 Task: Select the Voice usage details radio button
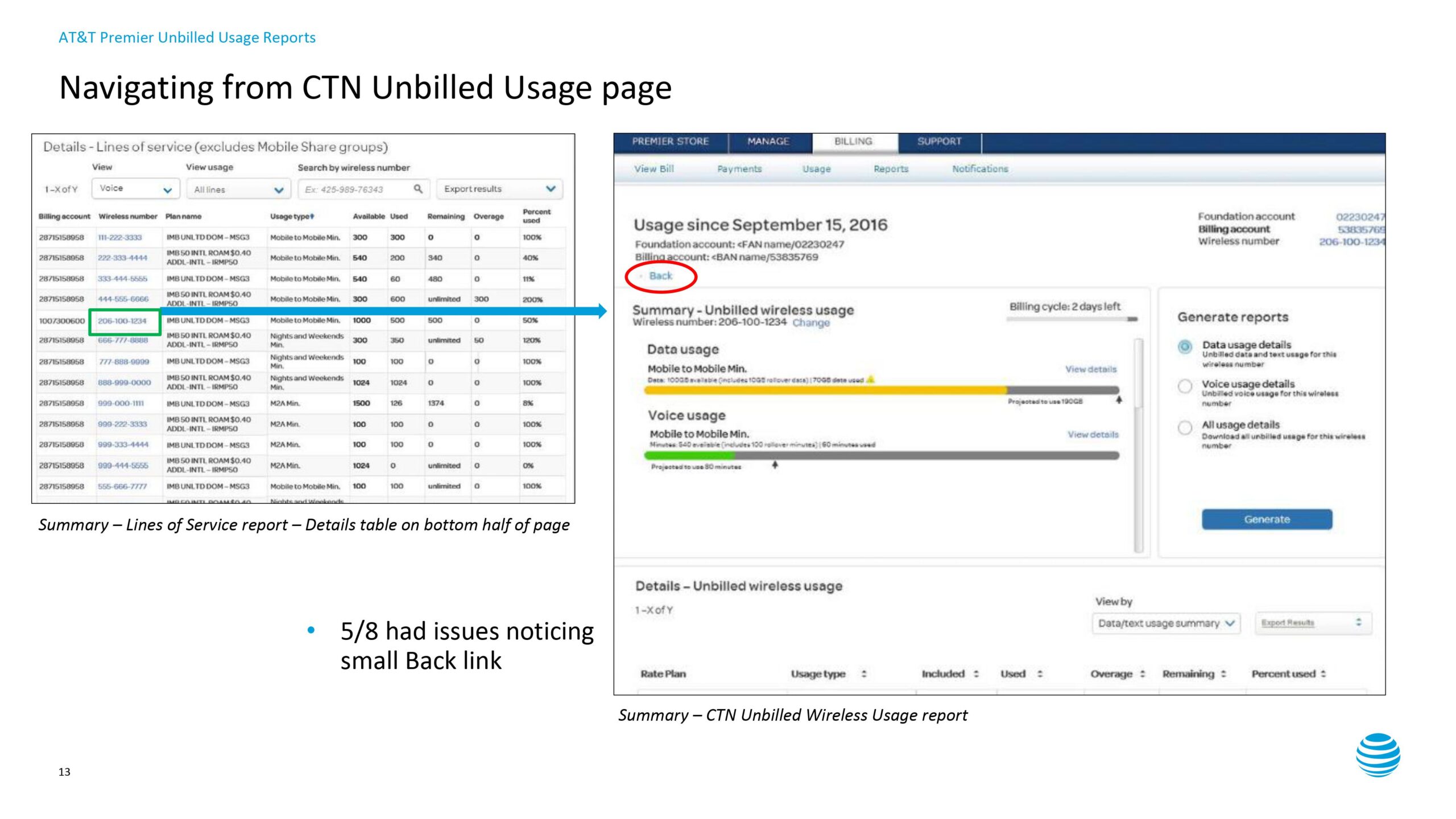click(x=1185, y=387)
